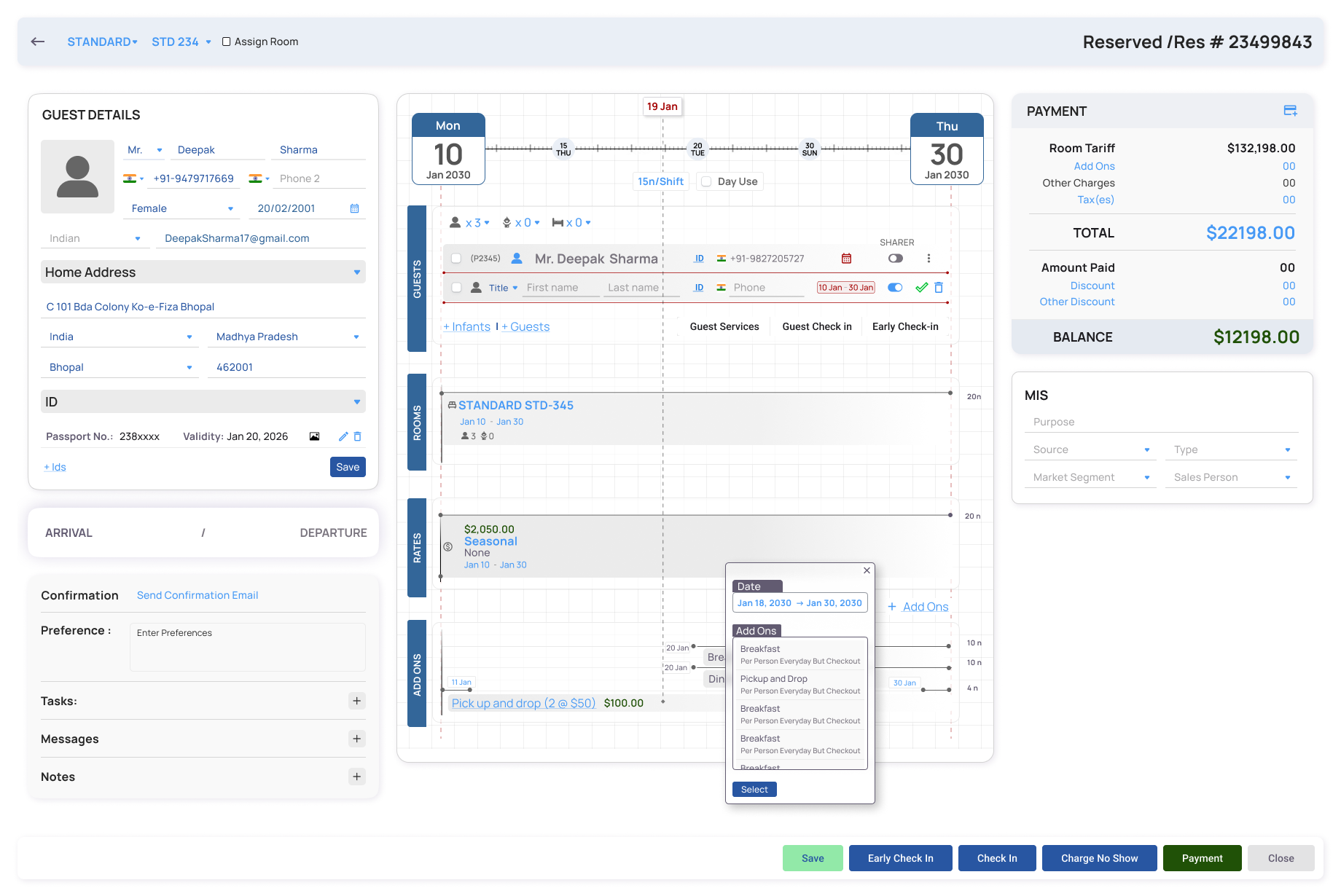1341x896 pixels.
Task: Confirm the new guest with green checkmark
Action: [x=922, y=288]
